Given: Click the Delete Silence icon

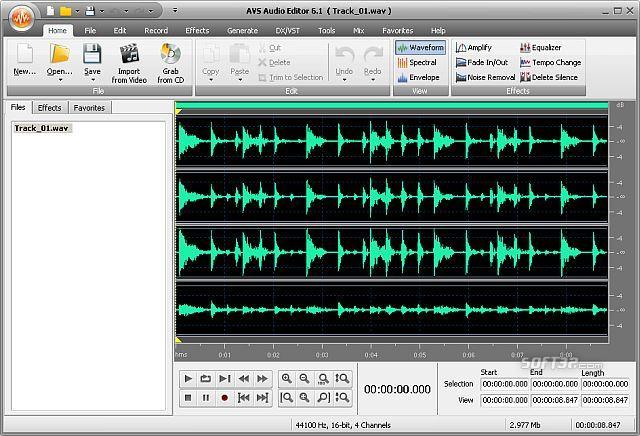Looking at the screenshot, I should coord(526,77).
